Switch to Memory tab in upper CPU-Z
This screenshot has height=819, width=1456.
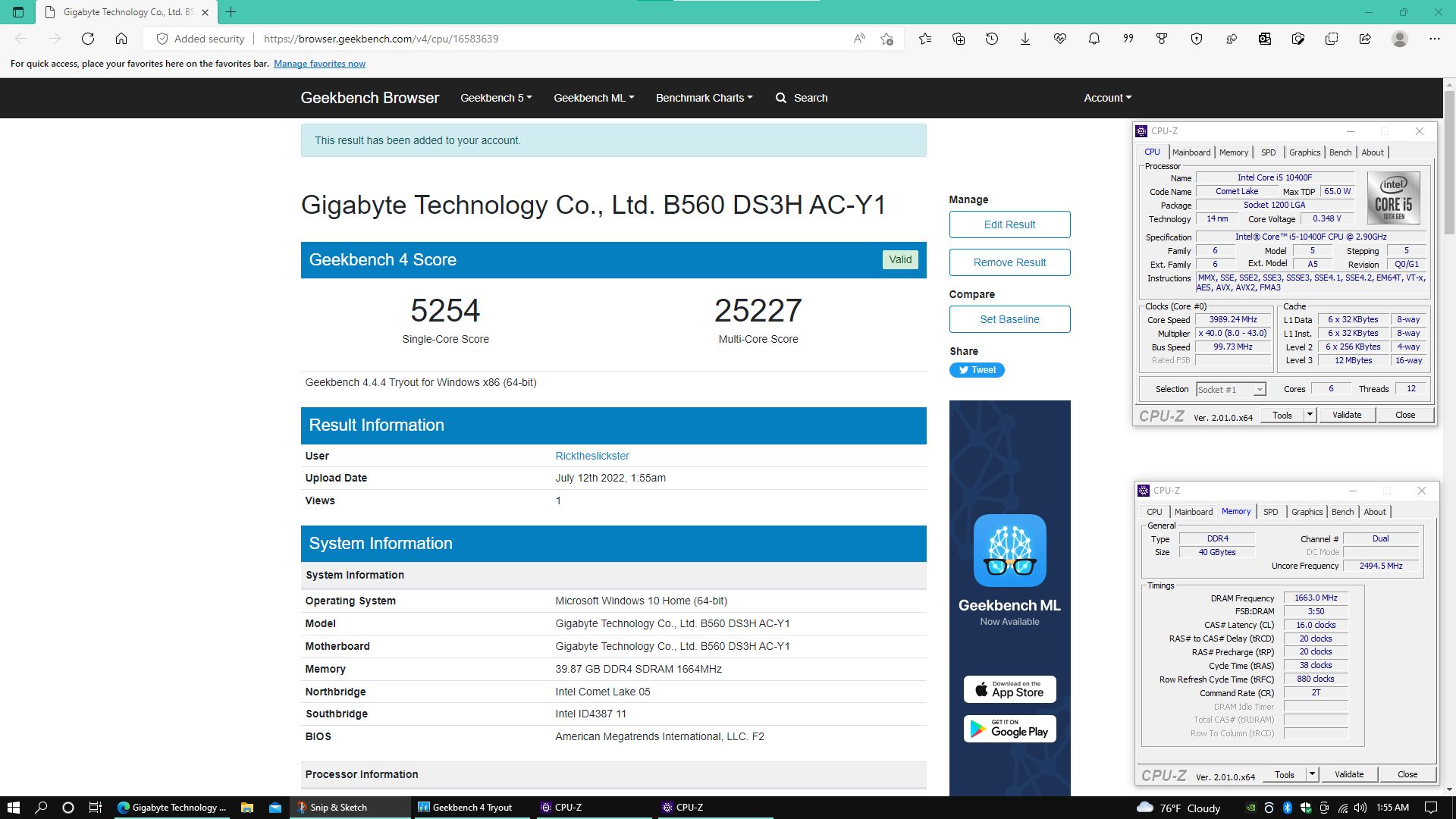[1233, 152]
